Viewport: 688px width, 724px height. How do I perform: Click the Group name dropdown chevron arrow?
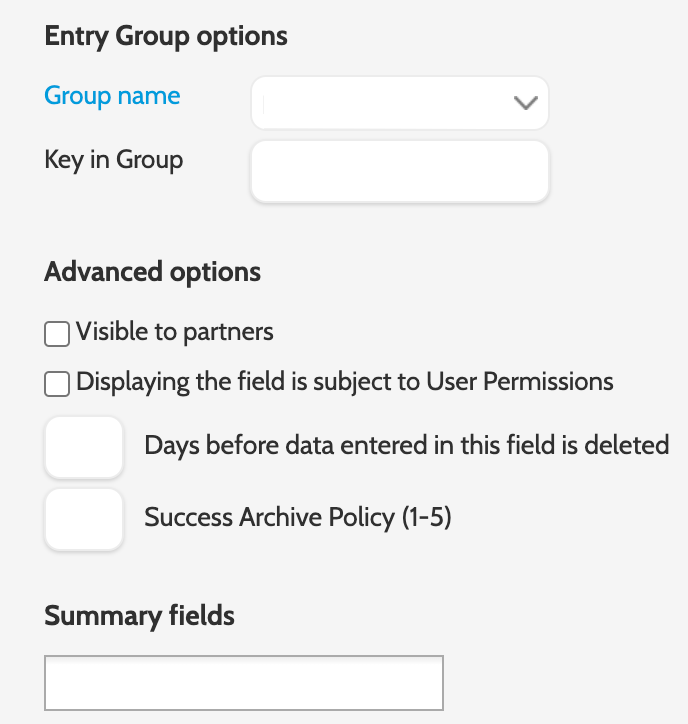click(x=525, y=103)
